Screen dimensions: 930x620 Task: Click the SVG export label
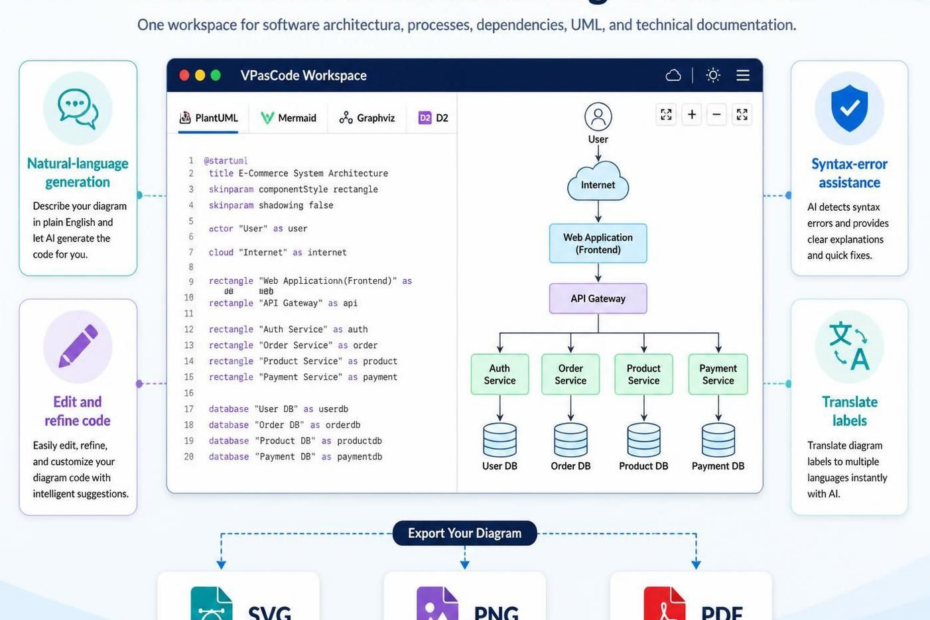click(x=269, y=611)
